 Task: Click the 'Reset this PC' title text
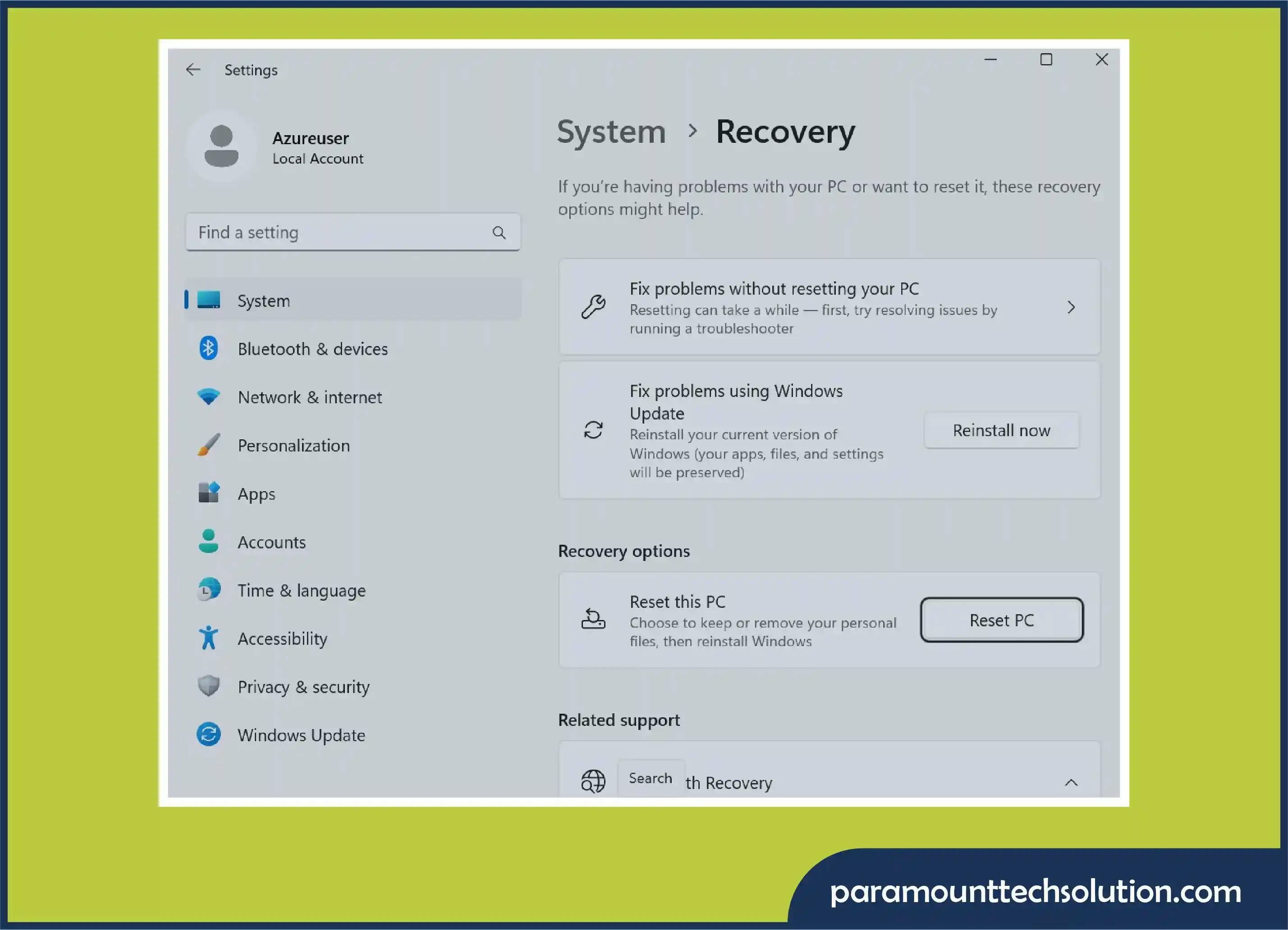pyautogui.click(x=677, y=601)
